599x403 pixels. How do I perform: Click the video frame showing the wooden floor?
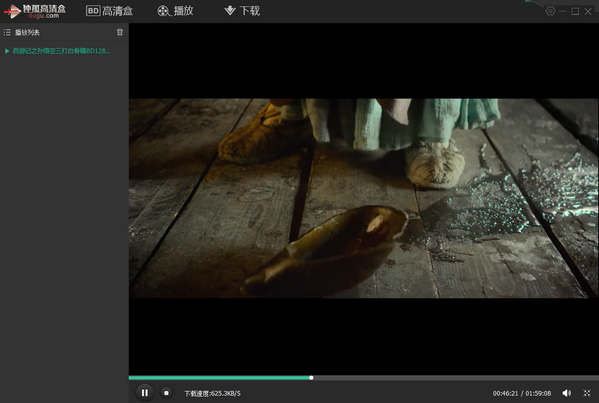pyautogui.click(x=364, y=198)
